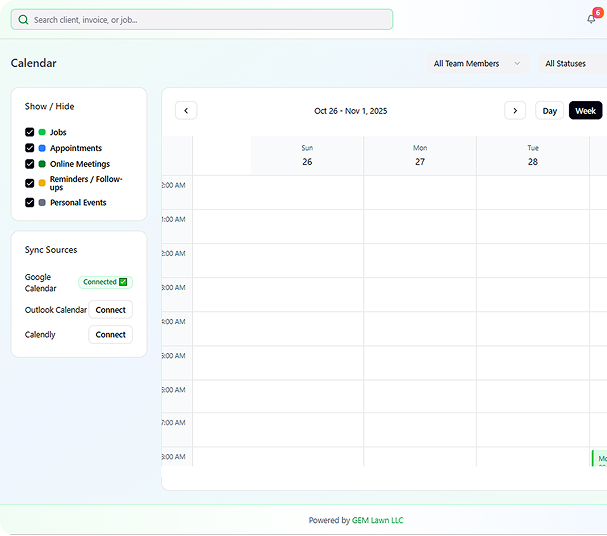Screen dimensions: 607x536
Task: Click the Personal Events label
Action: pyautogui.click(x=78, y=202)
